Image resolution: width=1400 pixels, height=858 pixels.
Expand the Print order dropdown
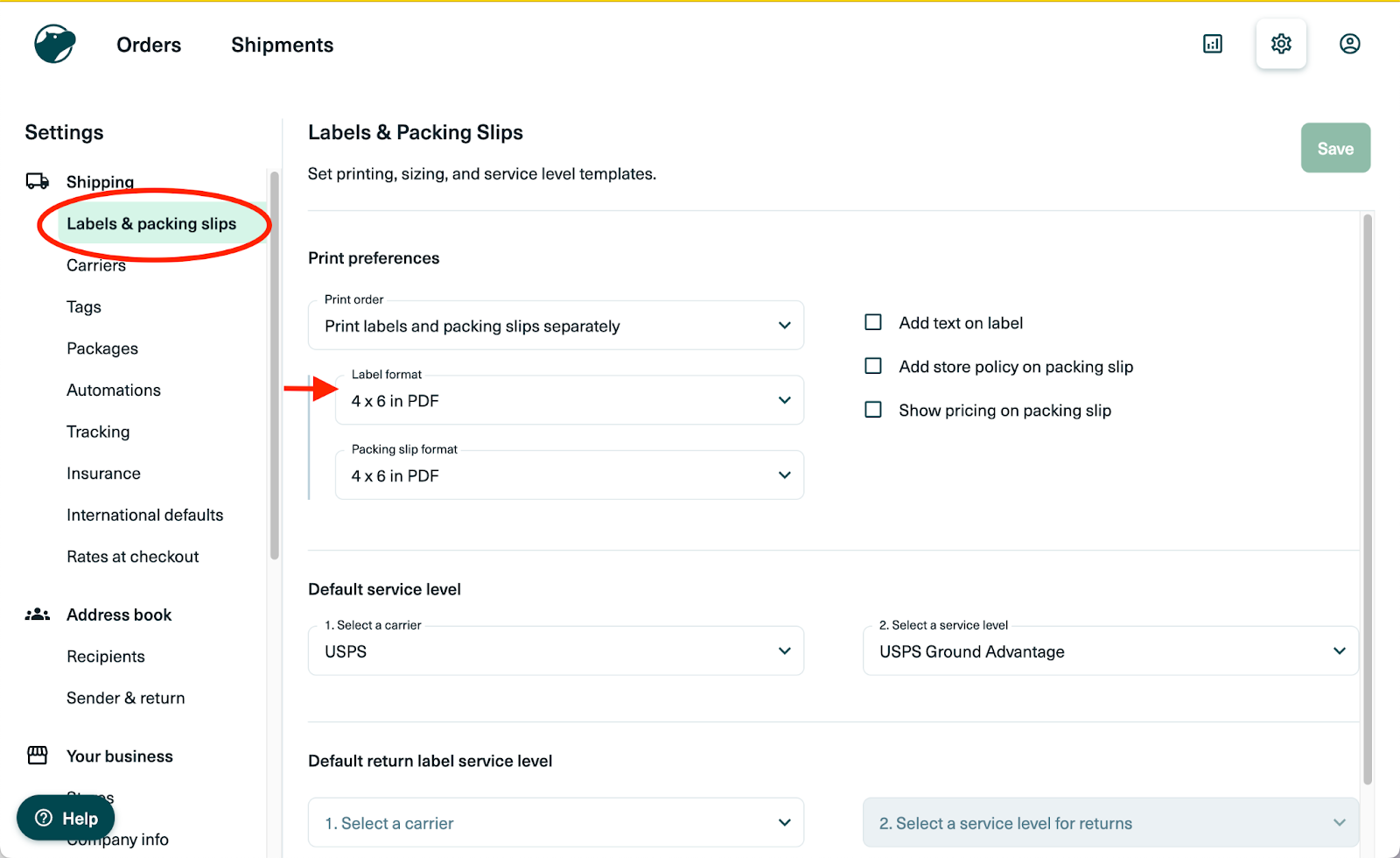[556, 326]
